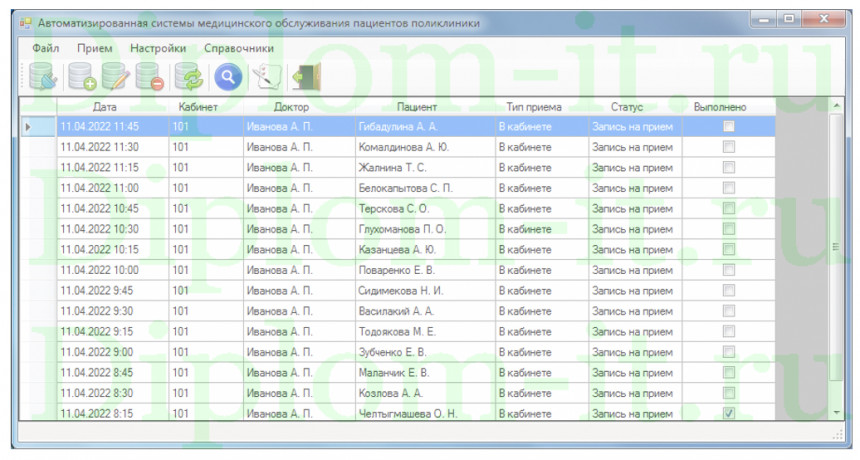This screenshot has height=460, width=860.
Task: Select patient cell Глухоманова П. О.
Action: pyautogui.click(x=425, y=229)
